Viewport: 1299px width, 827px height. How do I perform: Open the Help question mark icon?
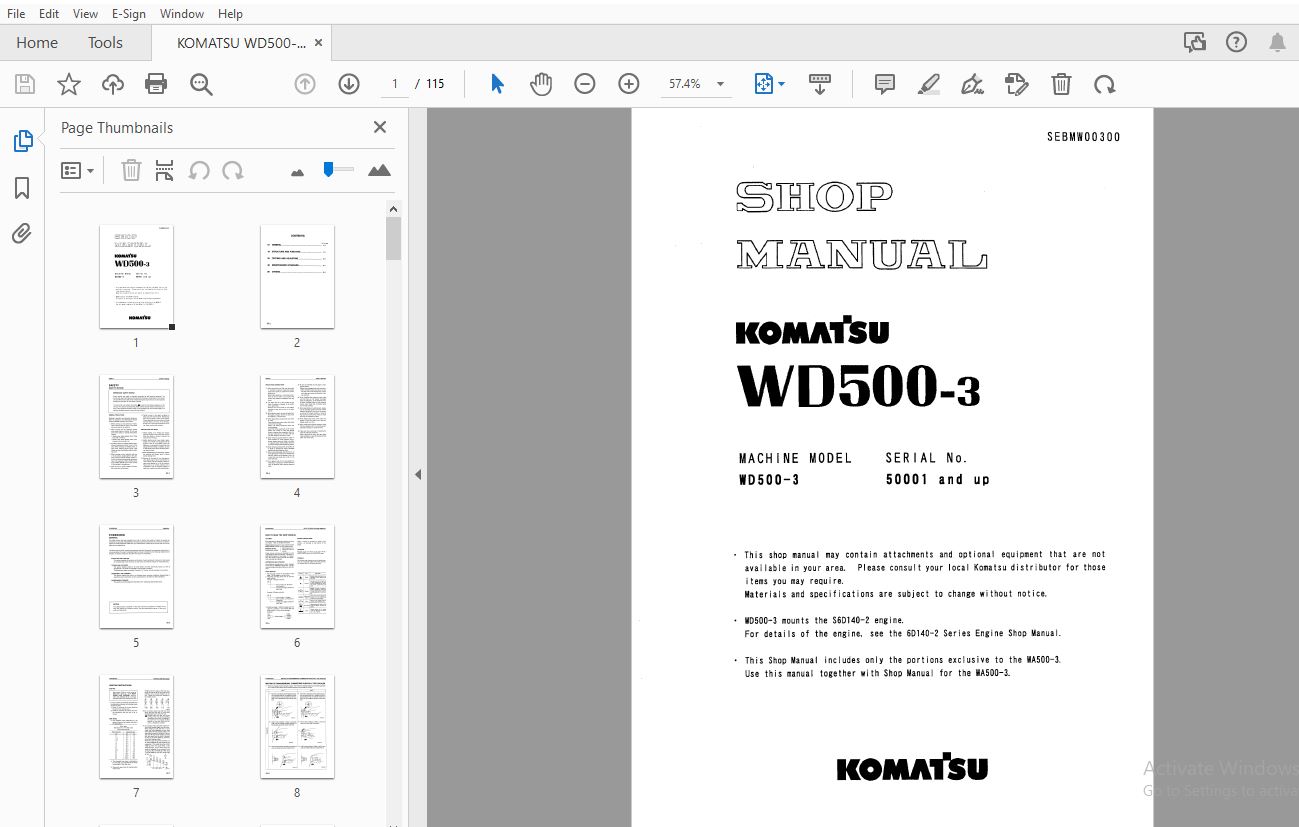pos(1236,42)
